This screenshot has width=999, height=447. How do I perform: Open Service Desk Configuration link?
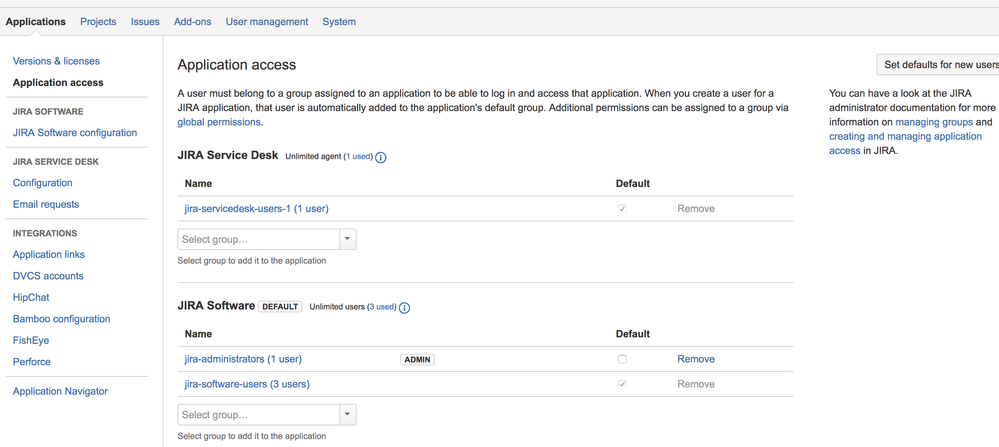point(43,183)
